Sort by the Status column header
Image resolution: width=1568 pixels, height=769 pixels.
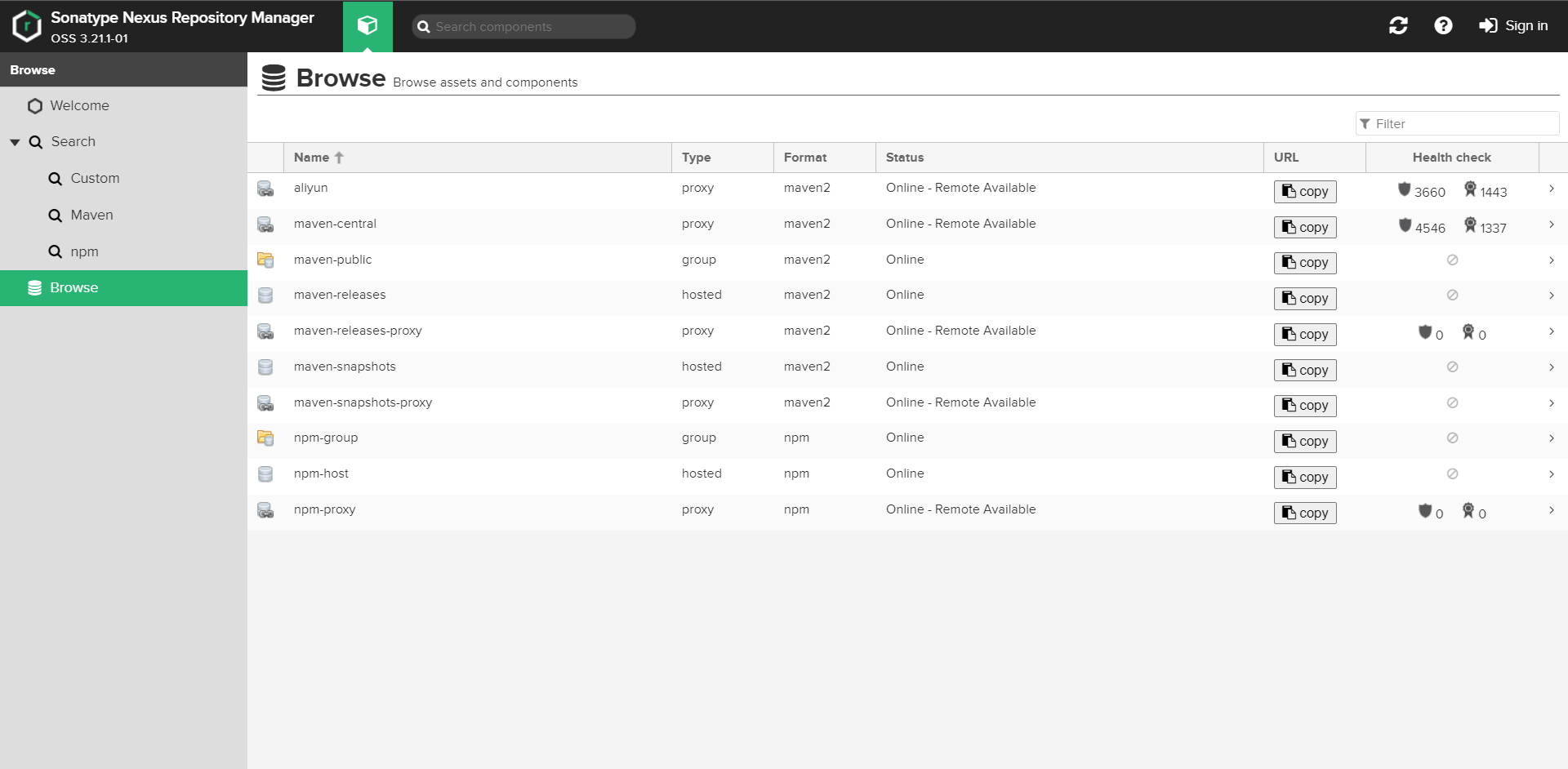tap(1070, 158)
